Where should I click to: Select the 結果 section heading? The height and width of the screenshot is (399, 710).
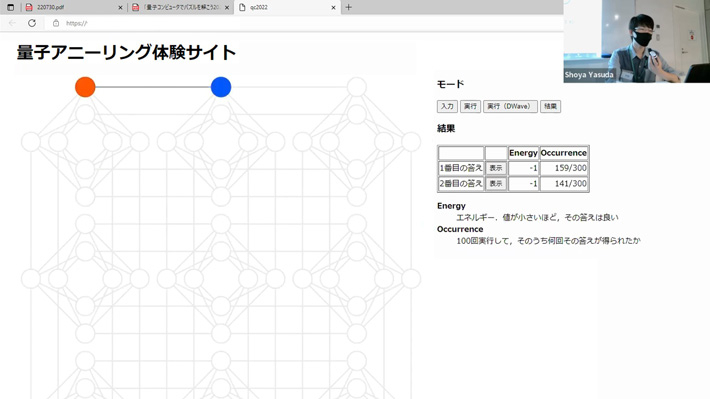click(446, 129)
